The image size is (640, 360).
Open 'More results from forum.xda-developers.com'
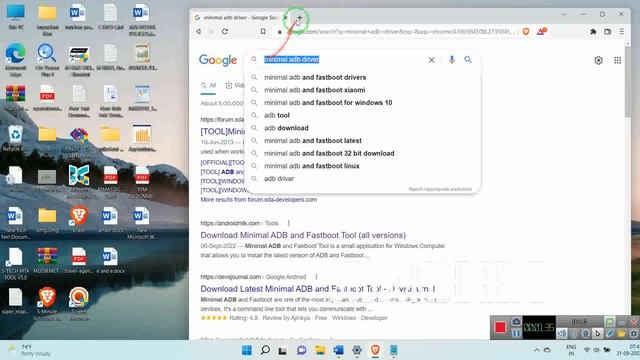click(258, 200)
